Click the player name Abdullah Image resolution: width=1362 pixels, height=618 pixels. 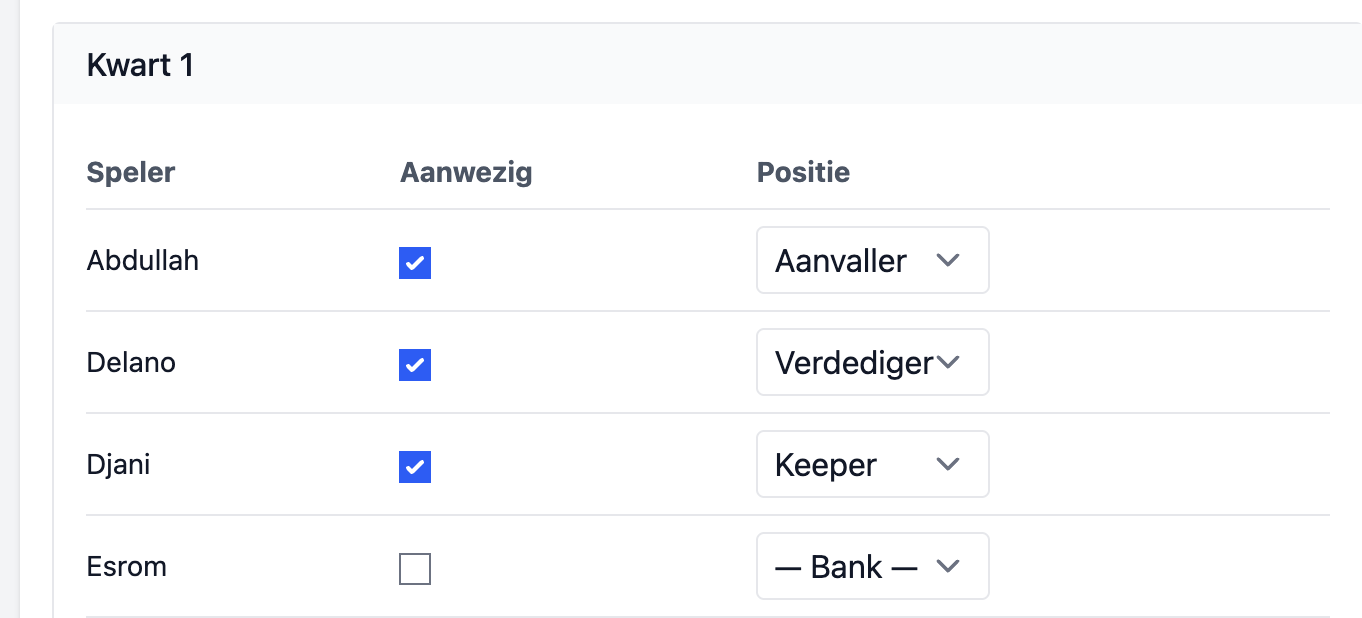[x=142, y=260]
